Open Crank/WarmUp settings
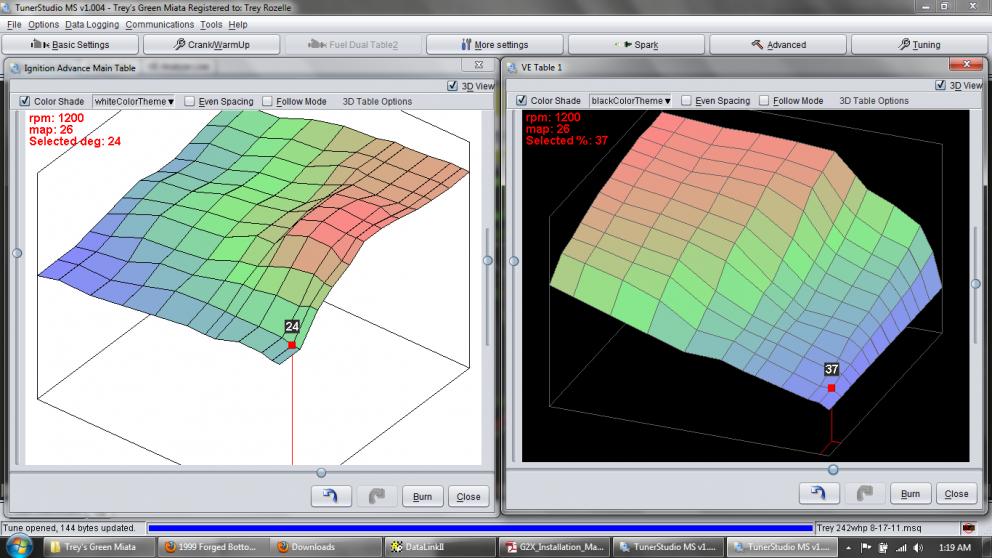 (212, 45)
